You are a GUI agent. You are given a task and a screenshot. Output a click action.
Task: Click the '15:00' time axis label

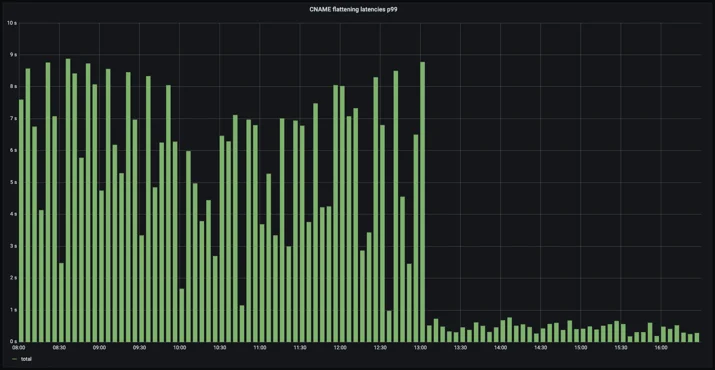click(x=580, y=348)
